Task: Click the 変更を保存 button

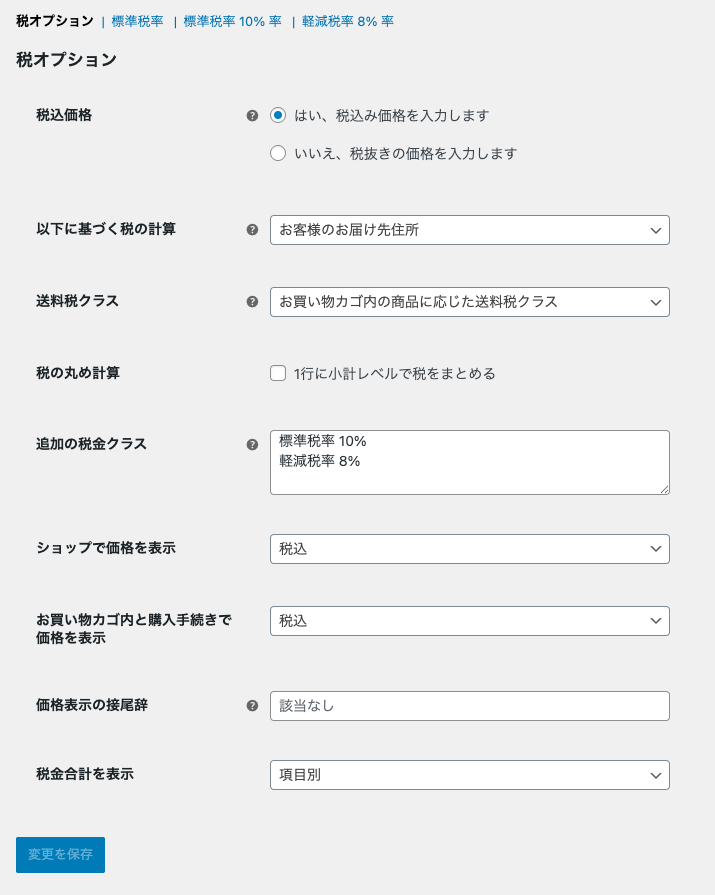Action: (60, 855)
